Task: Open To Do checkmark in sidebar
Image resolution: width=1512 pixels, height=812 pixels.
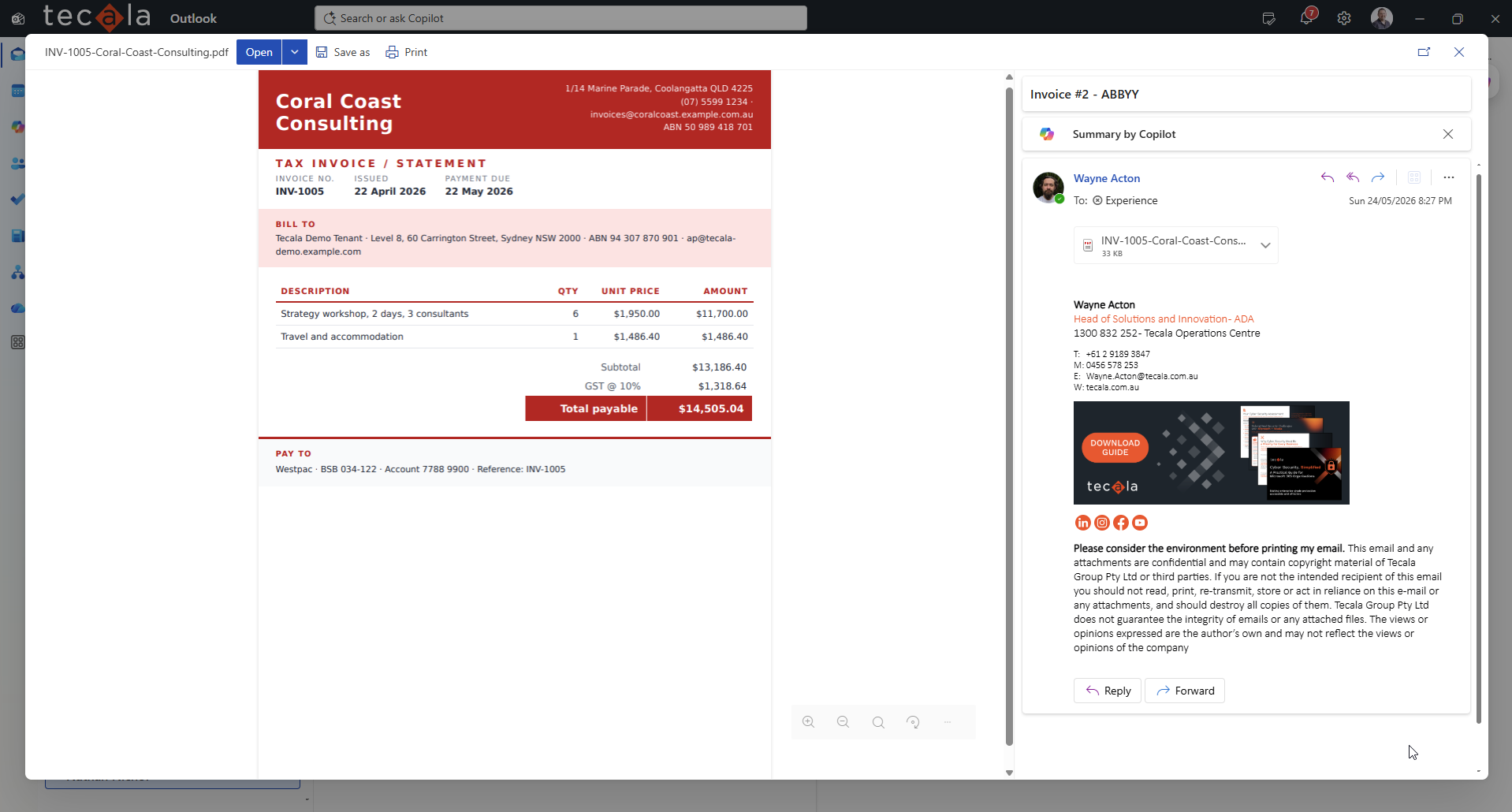Action: click(17, 199)
